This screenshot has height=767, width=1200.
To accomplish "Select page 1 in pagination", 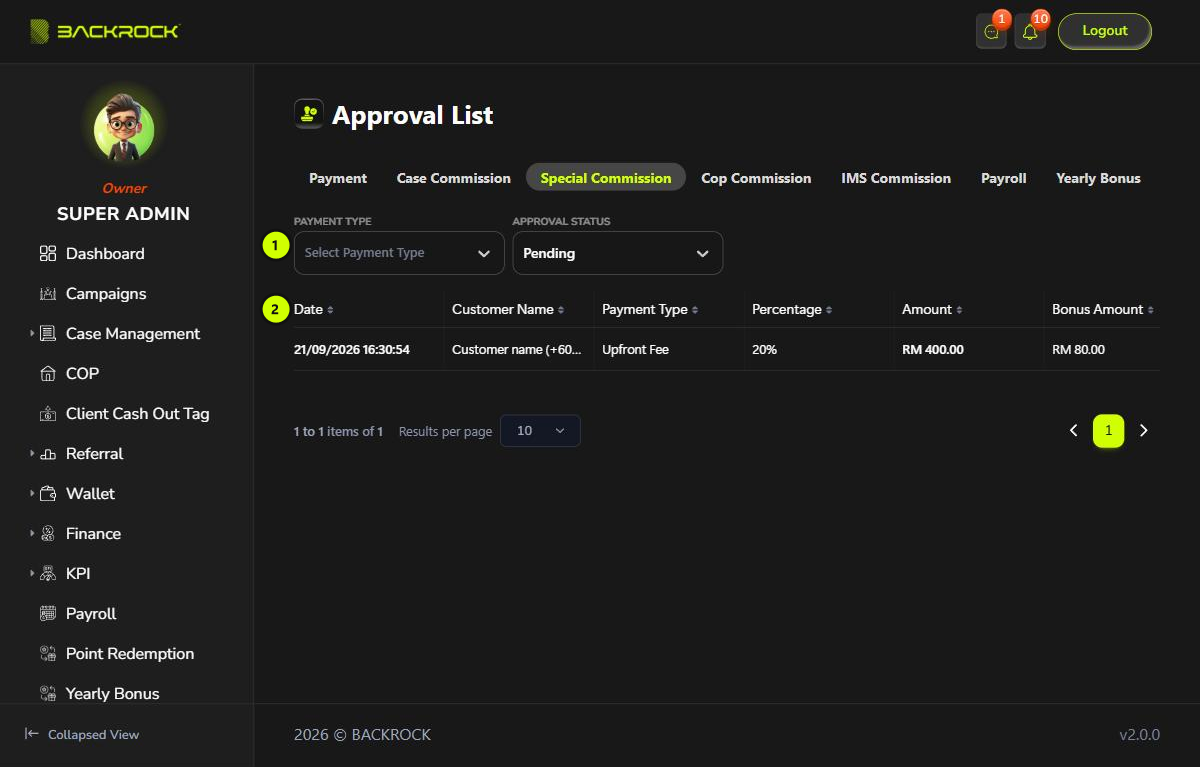I will [x=1108, y=431].
